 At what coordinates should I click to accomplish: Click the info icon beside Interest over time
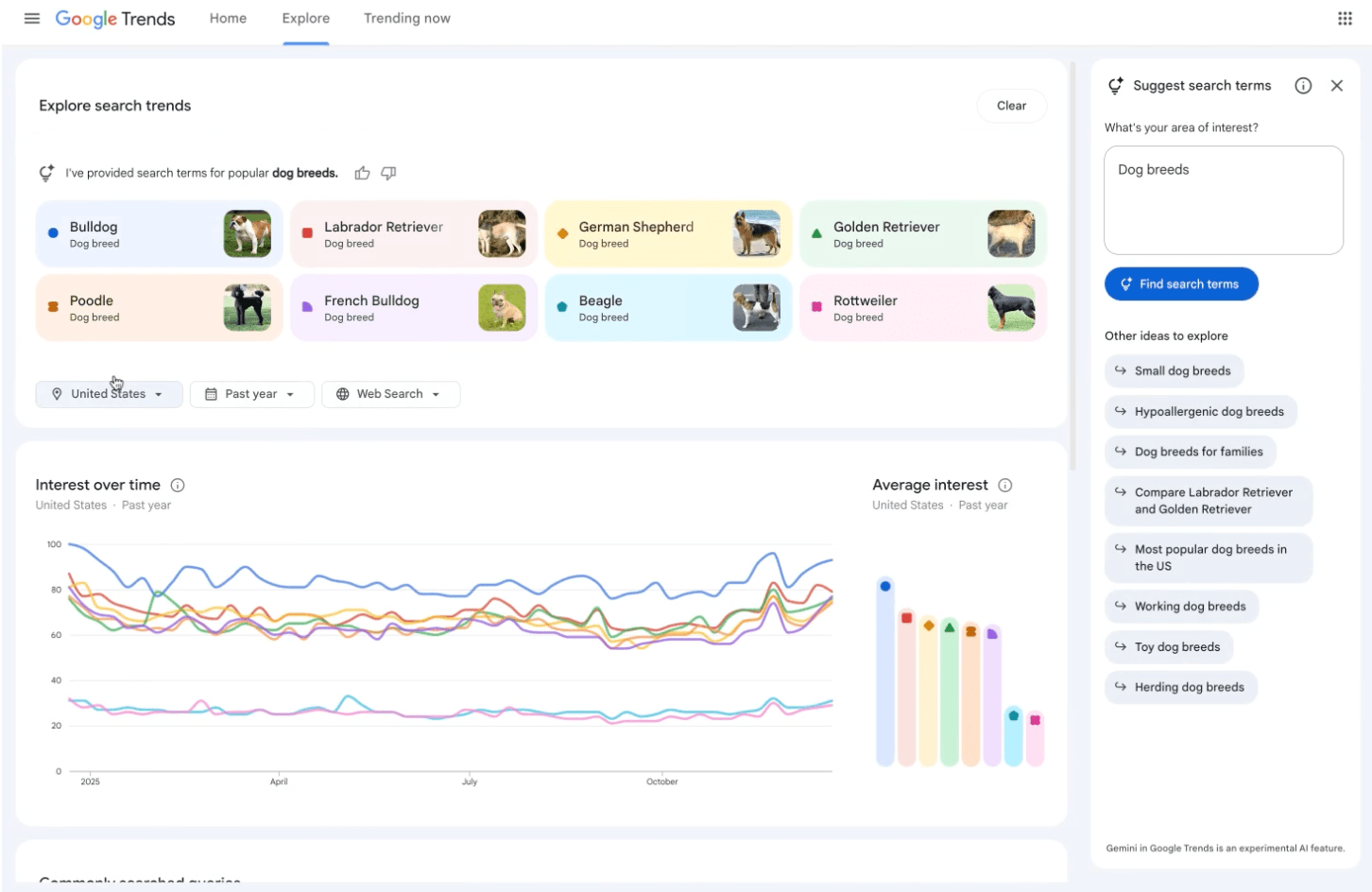[178, 485]
